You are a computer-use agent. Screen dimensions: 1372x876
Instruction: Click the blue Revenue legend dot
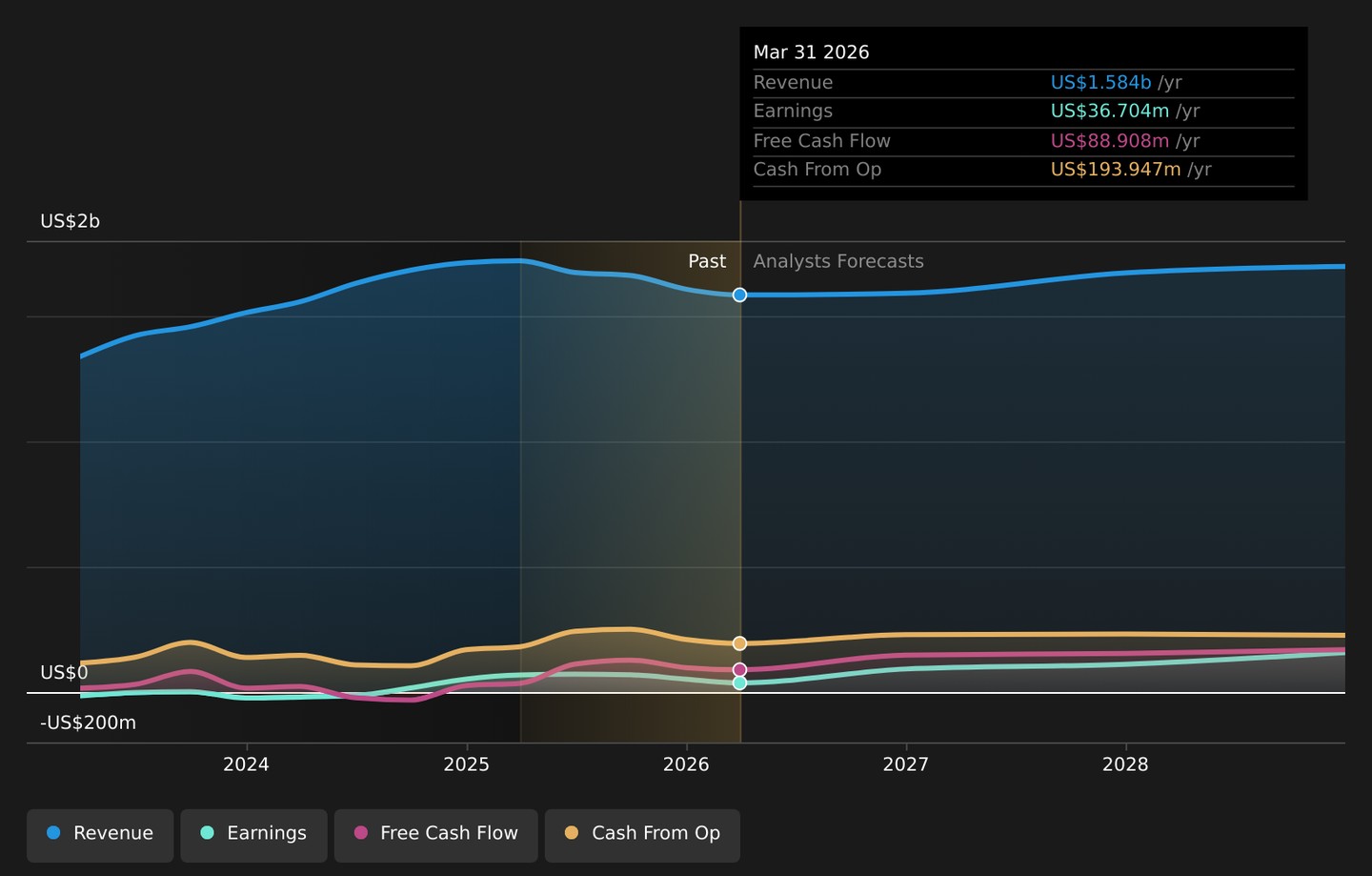point(53,833)
